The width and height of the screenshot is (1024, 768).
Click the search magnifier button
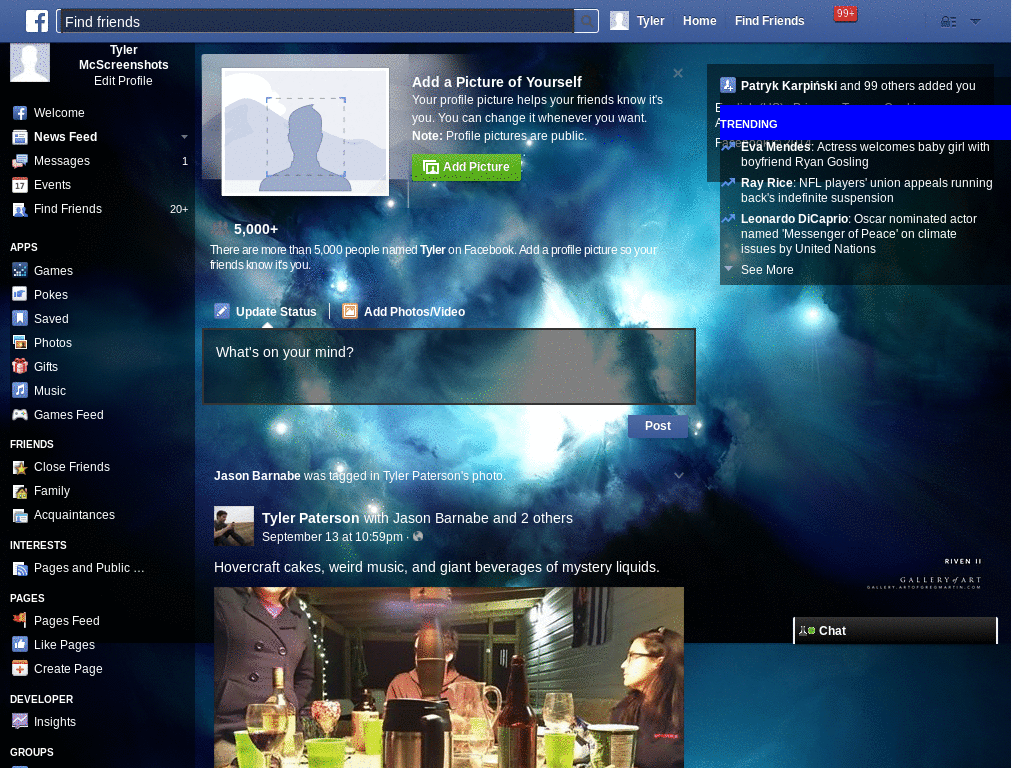[x=586, y=22]
